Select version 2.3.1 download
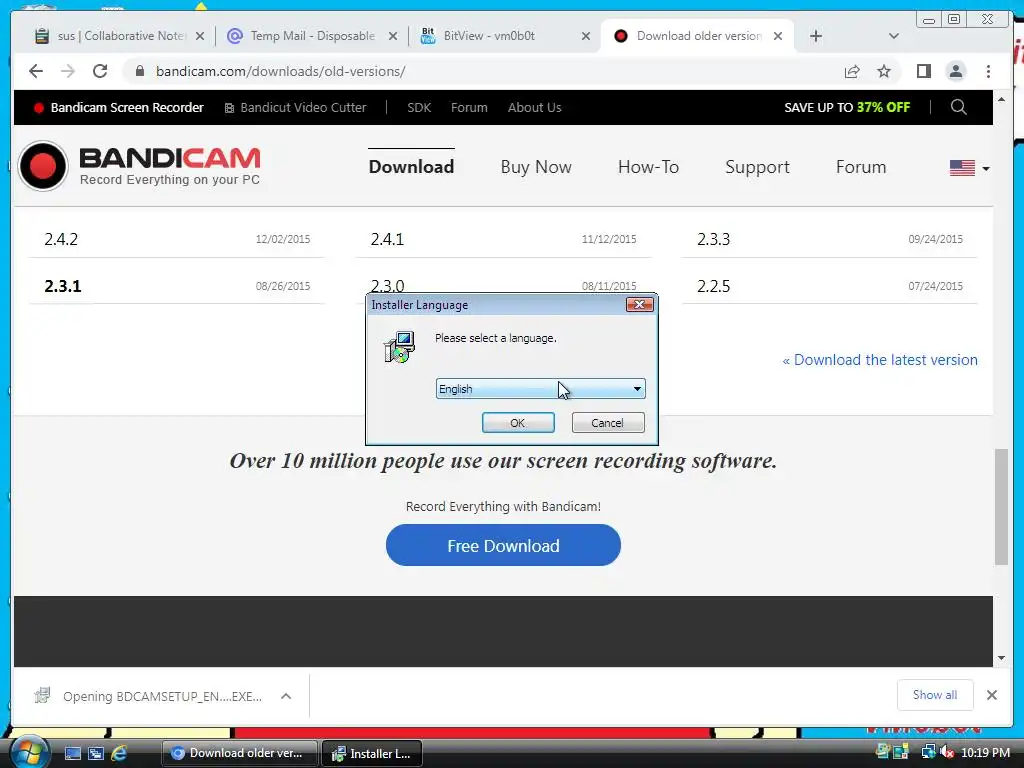 [63, 286]
